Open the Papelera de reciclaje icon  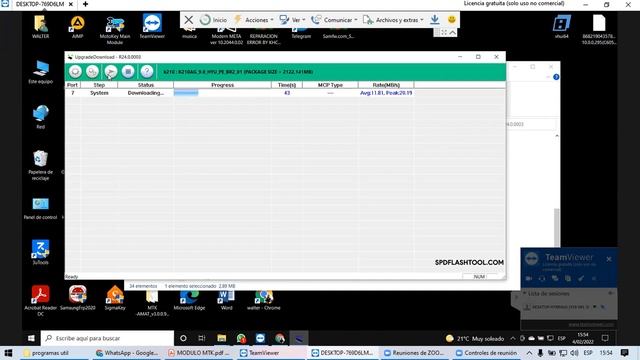[40, 165]
